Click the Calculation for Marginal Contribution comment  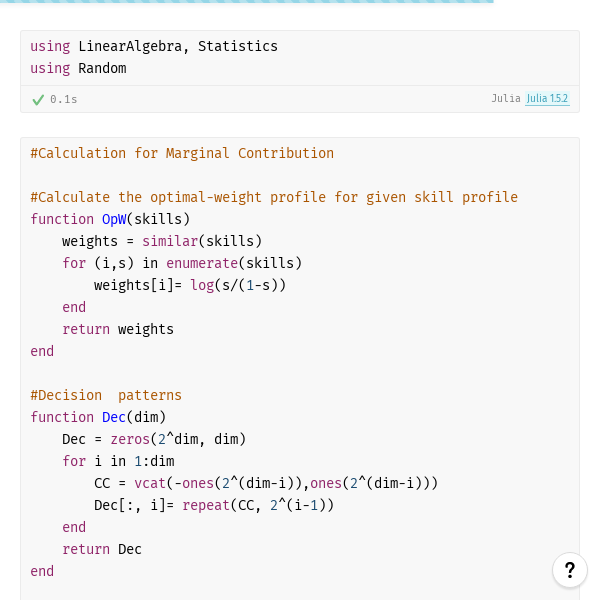(182, 153)
